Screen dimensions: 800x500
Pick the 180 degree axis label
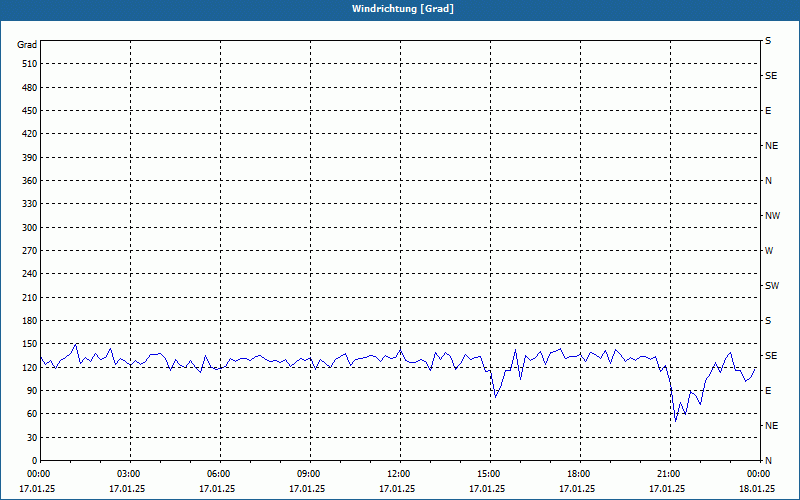click(x=30, y=321)
